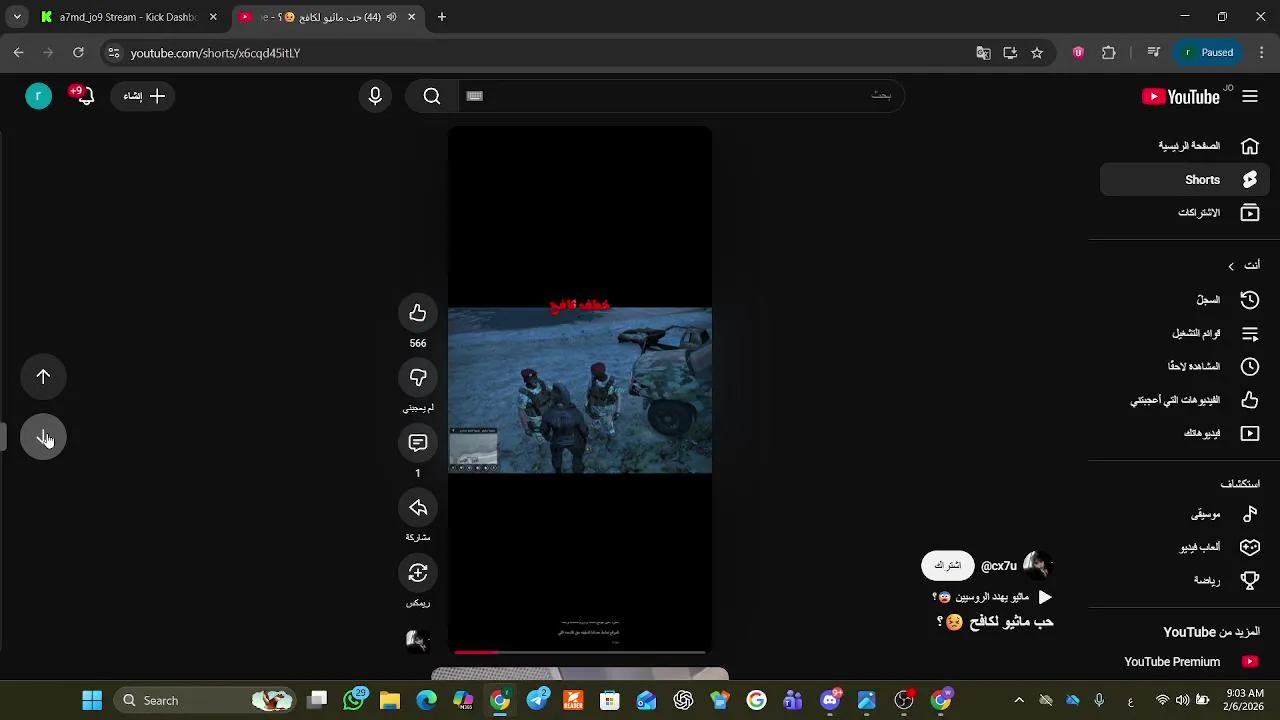
Task: Expand the أنت (You) section chevron
Action: (x=1231, y=266)
